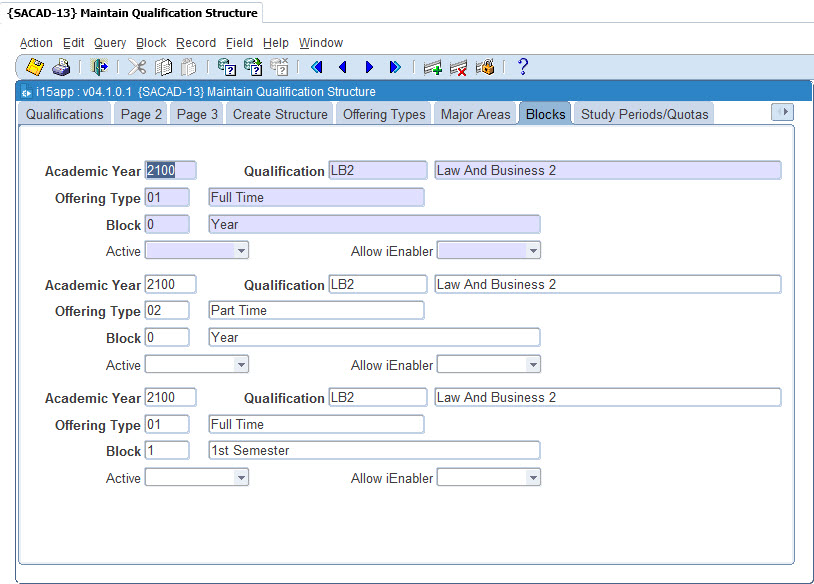Image resolution: width=814 pixels, height=584 pixels.
Task: Open the Query menu
Action: 110,43
